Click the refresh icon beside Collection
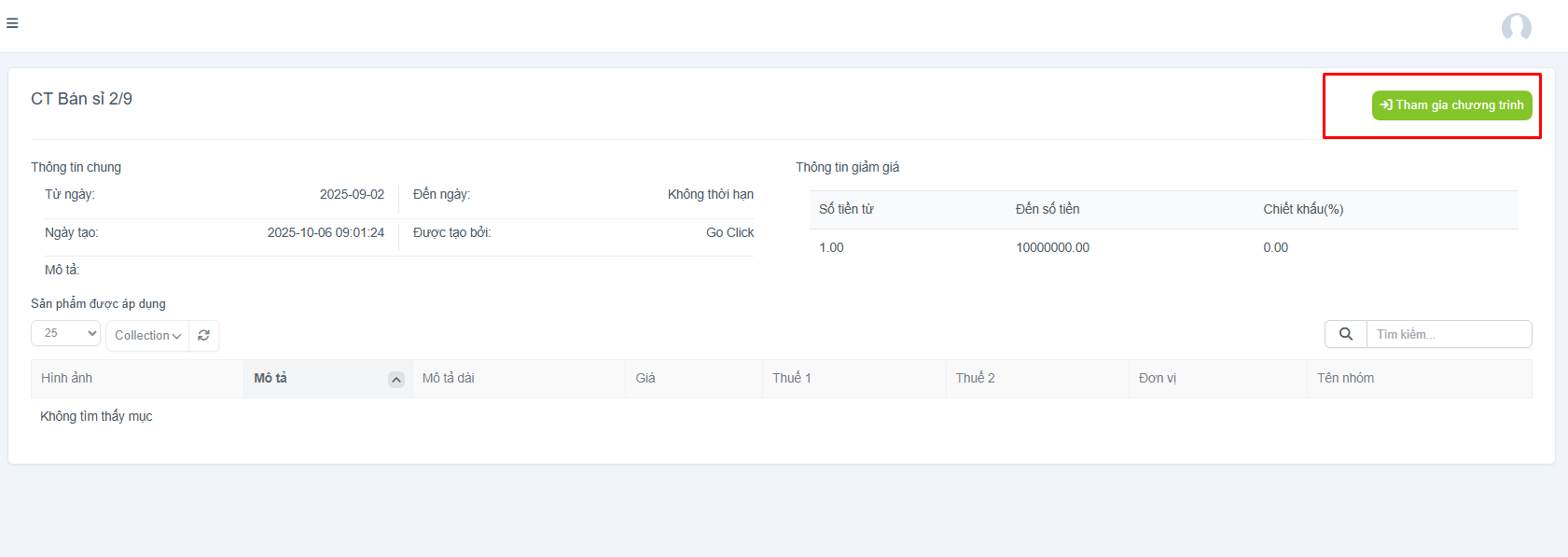Viewport: 1568px width, 557px height. pos(203,336)
